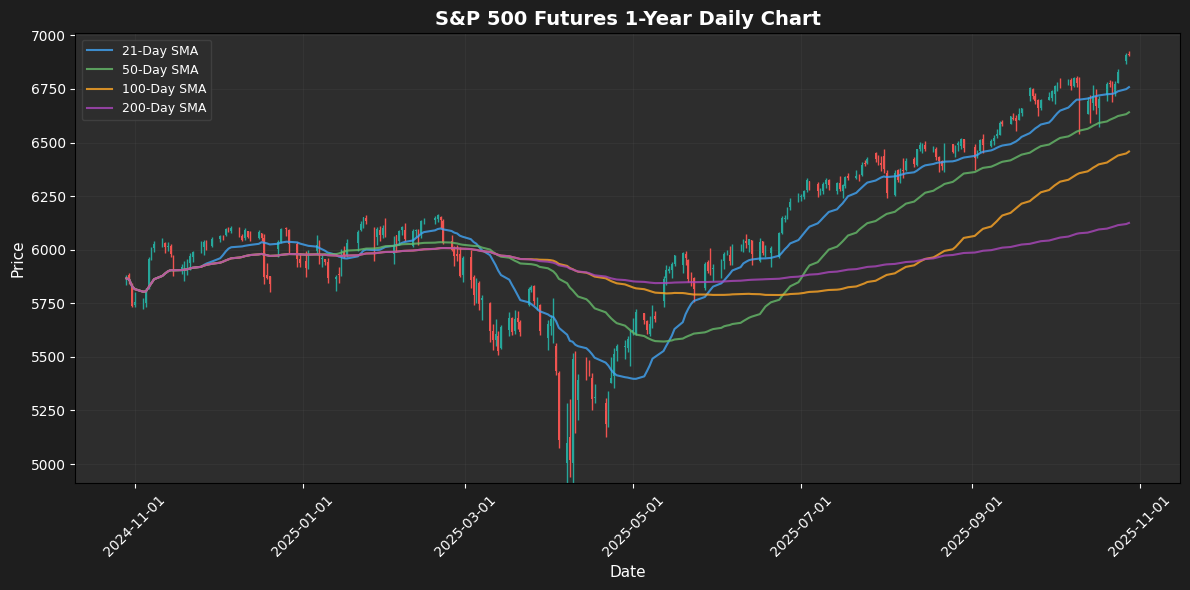Click the purple 200-Day SMA line swatch
Viewport: 1190px width, 590px height.
point(100,108)
